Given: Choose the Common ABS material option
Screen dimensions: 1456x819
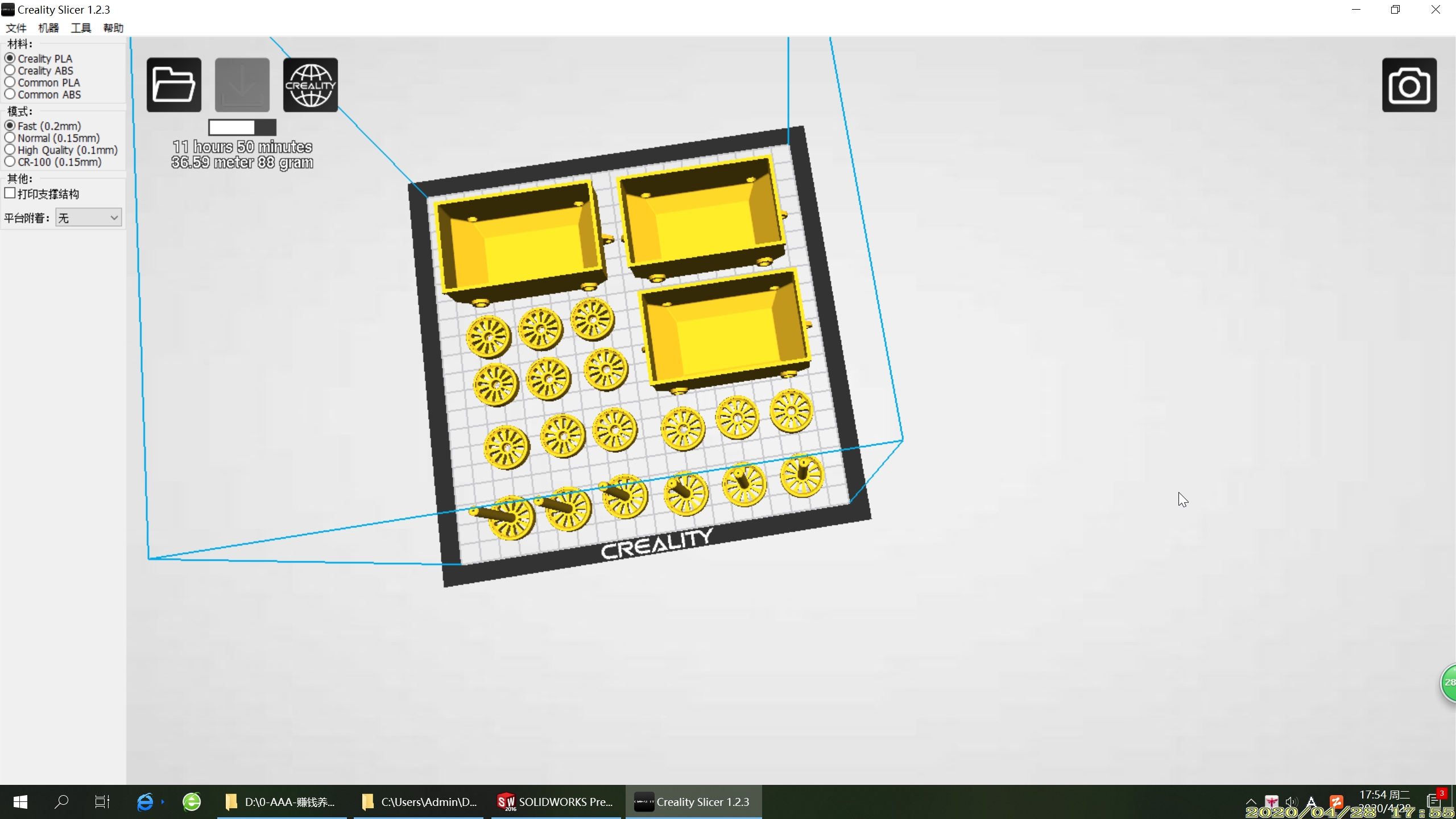Looking at the screenshot, I should 43,94.
